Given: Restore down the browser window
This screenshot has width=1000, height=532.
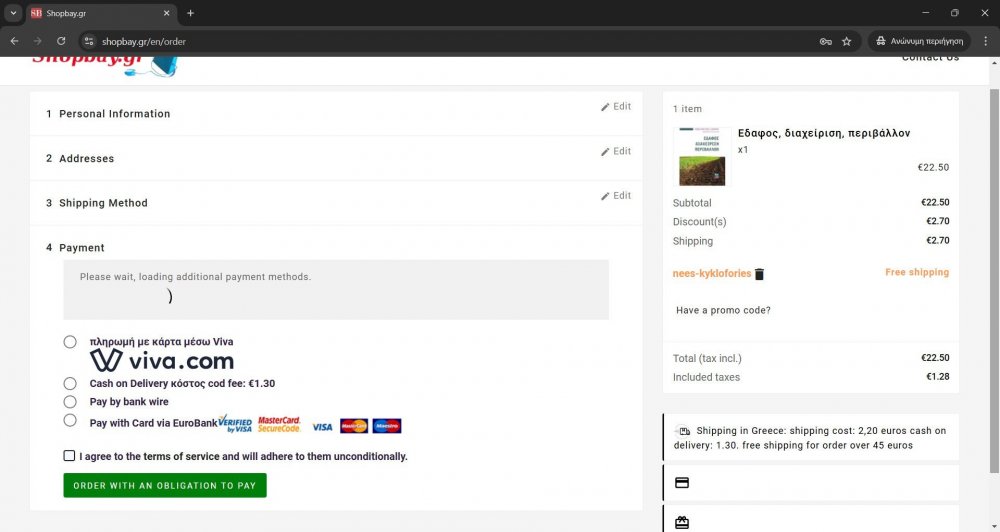Looking at the screenshot, I should 955,13.
